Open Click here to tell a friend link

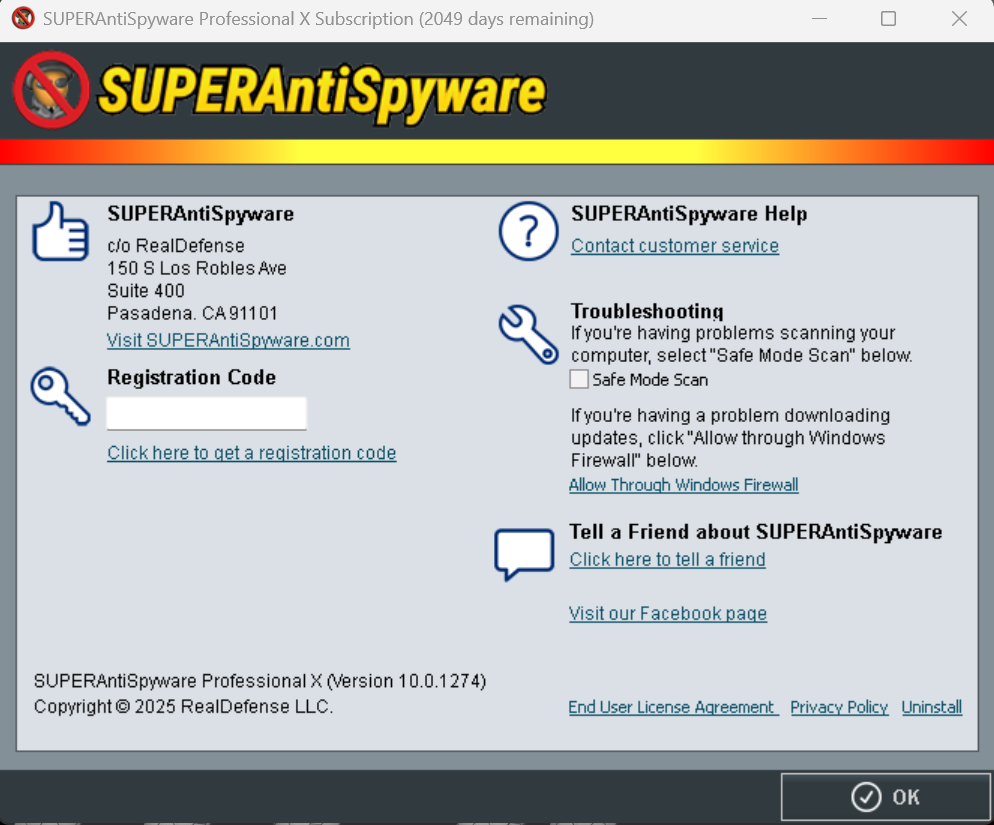667,559
